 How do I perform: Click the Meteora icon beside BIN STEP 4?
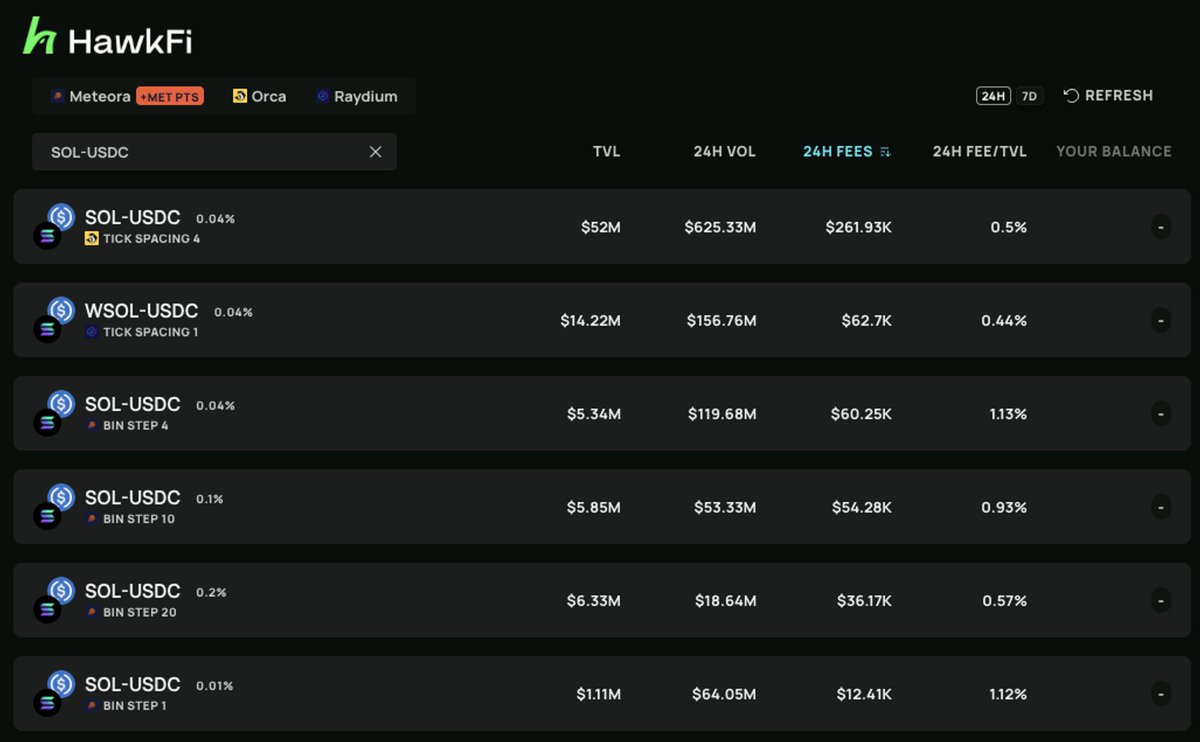92,426
